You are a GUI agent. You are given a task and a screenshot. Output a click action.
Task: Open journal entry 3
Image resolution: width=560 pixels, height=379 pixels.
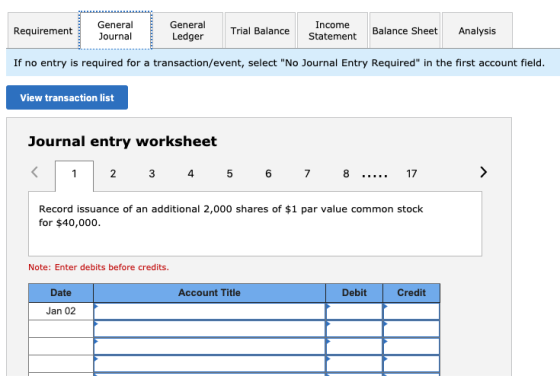152,174
